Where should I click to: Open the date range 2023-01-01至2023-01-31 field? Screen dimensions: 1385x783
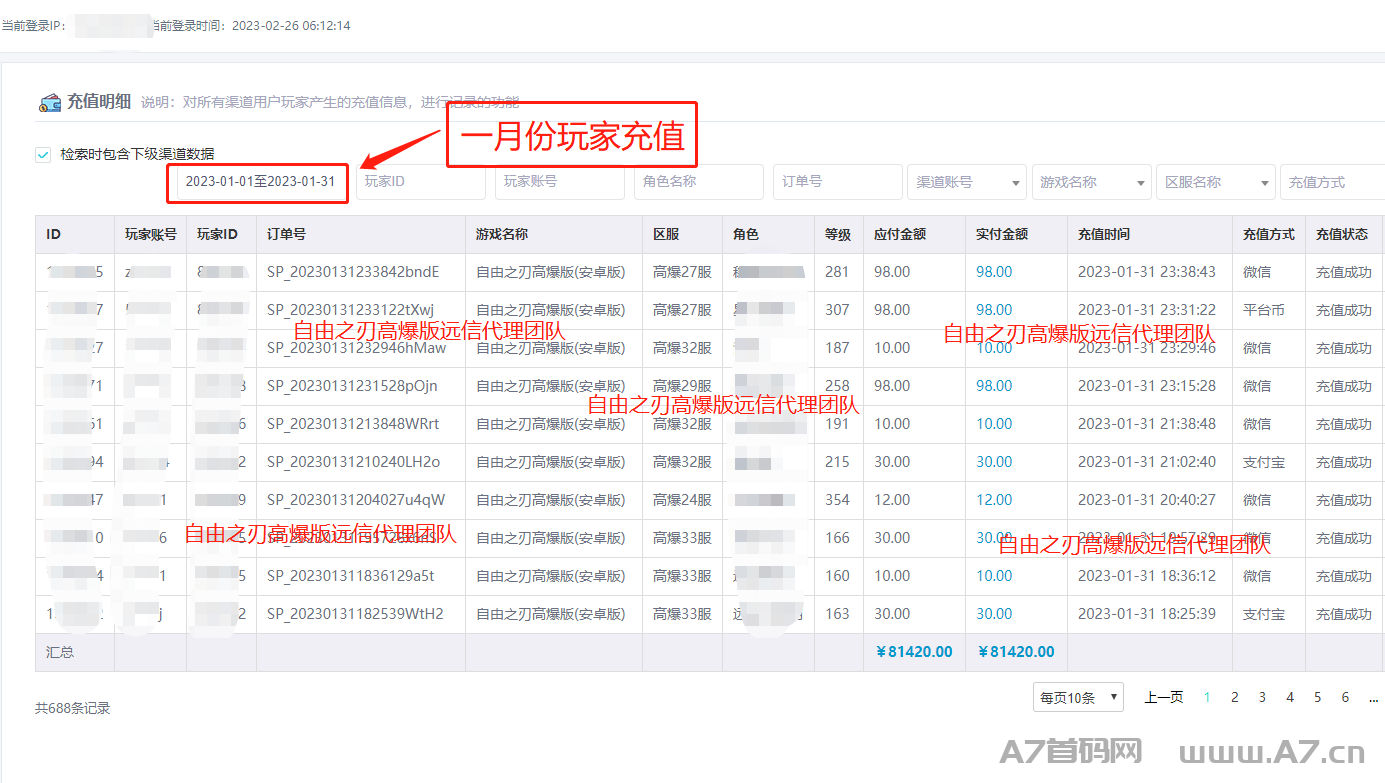[x=260, y=182]
